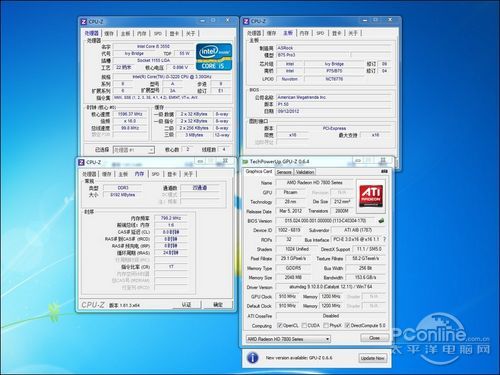Toggle the CUDA checkbox
Screen dimensions: 500x375
pyautogui.click(x=304, y=325)
